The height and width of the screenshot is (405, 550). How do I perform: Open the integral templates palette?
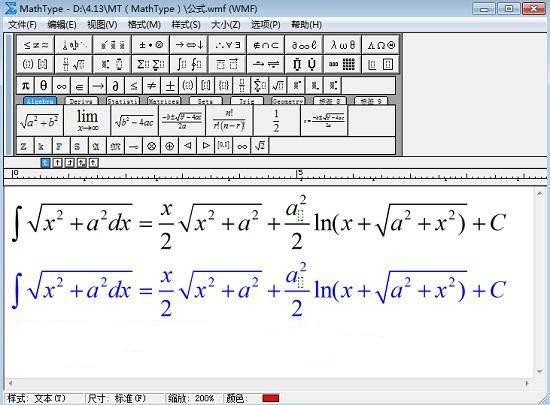coord(189,64)
